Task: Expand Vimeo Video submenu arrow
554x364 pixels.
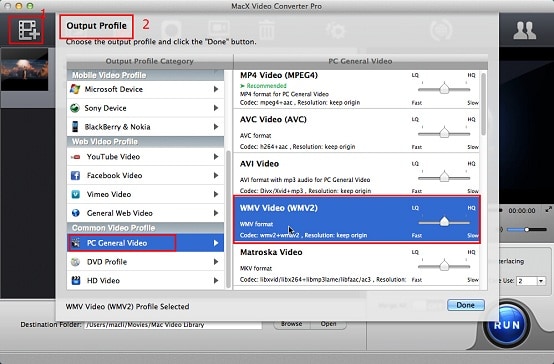Action: (x=216, y=194)
